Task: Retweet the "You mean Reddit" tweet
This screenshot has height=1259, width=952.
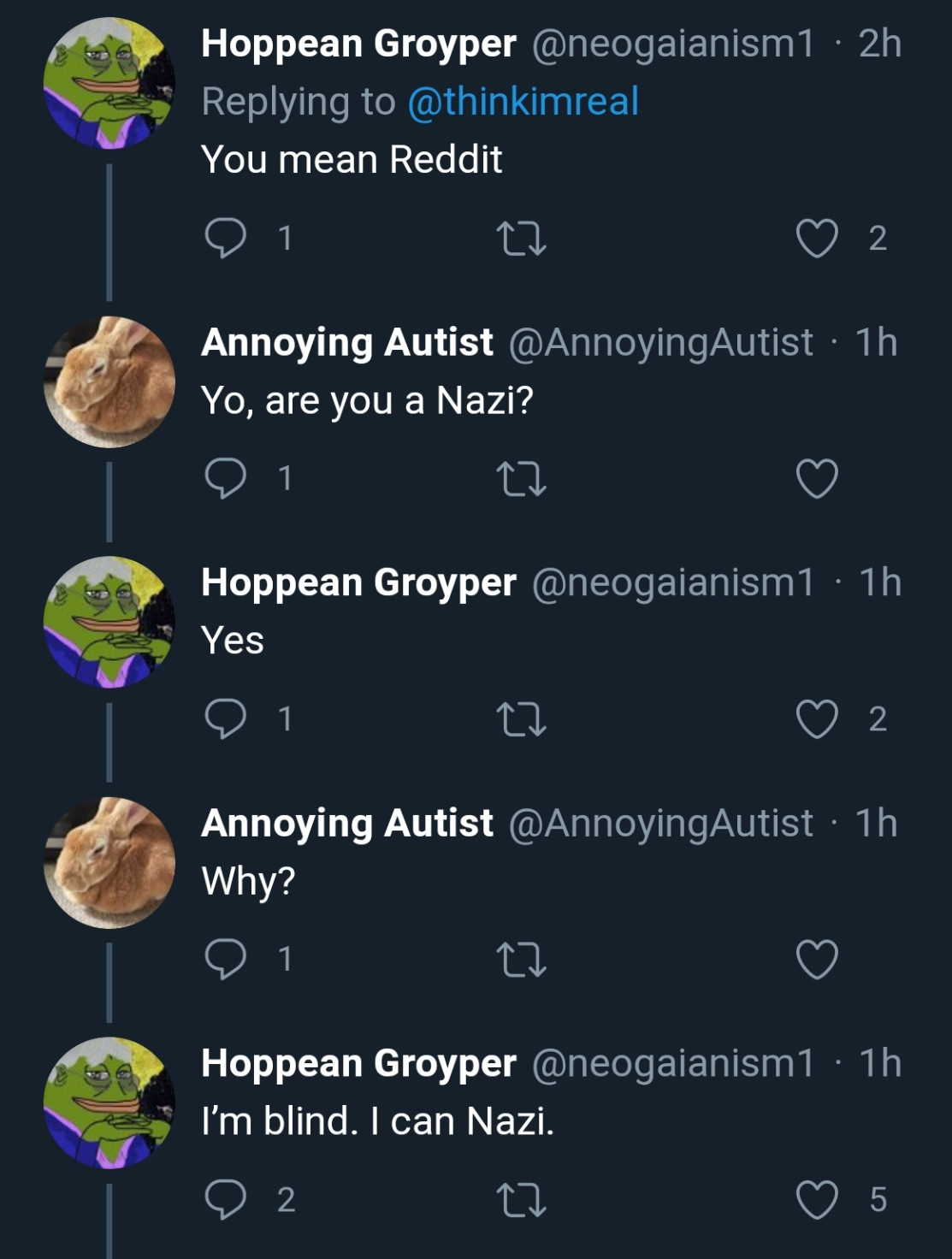Action: coord(522,238)
